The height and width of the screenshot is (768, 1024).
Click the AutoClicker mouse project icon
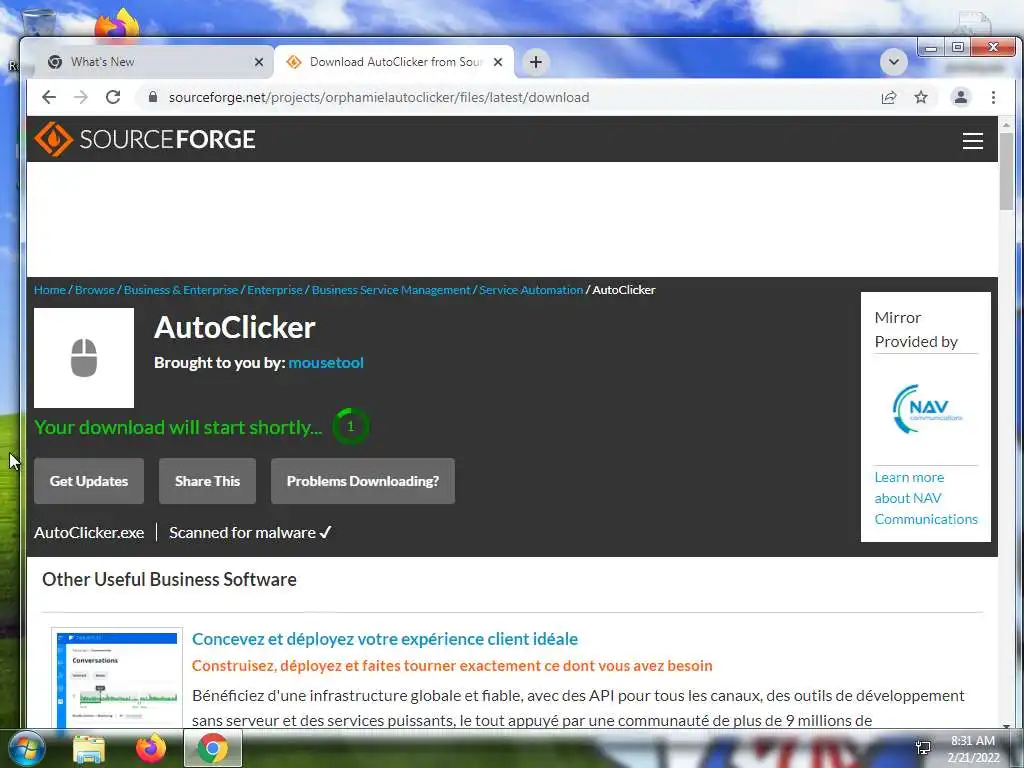tap(84, 358)
